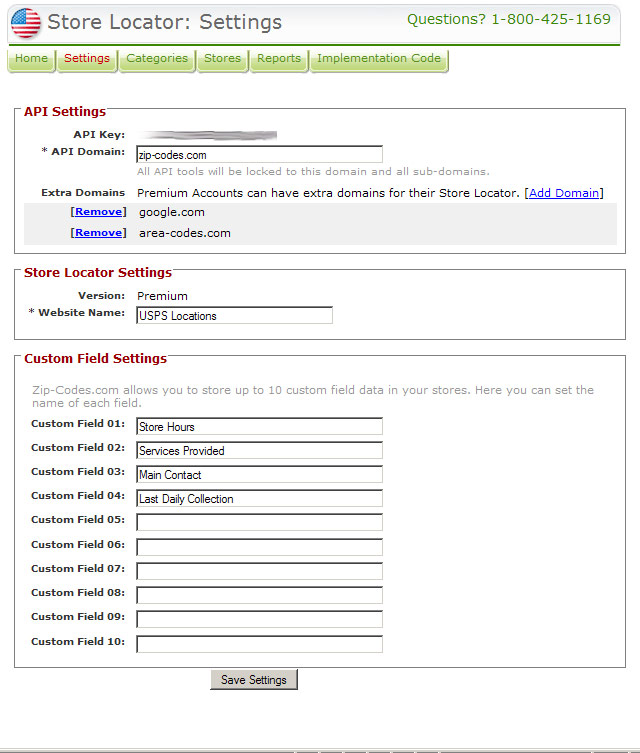Image resolution: width=640 pixels, height=753 pixels.
Task: Edit Custom Field 01 Store Hours
Action: [x=259, y=426]
